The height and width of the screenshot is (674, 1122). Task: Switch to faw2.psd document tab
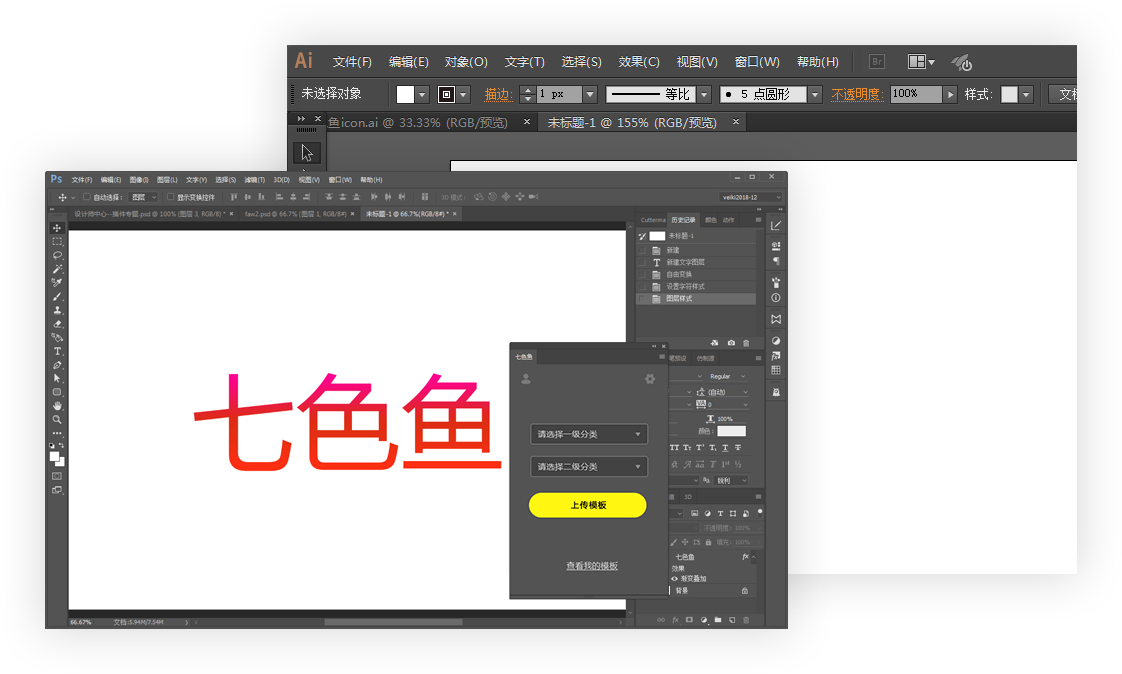click(294, 214)
